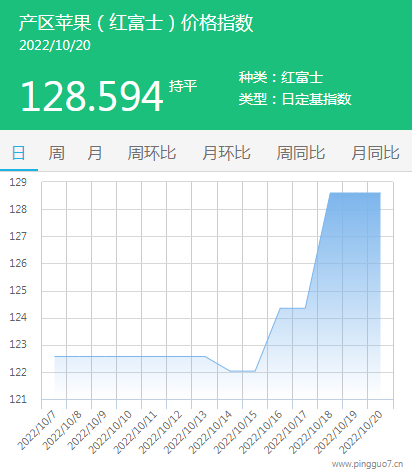The image size is (412, 474).
Task: Click the 128.594 index value
Action: coord(92,97)
